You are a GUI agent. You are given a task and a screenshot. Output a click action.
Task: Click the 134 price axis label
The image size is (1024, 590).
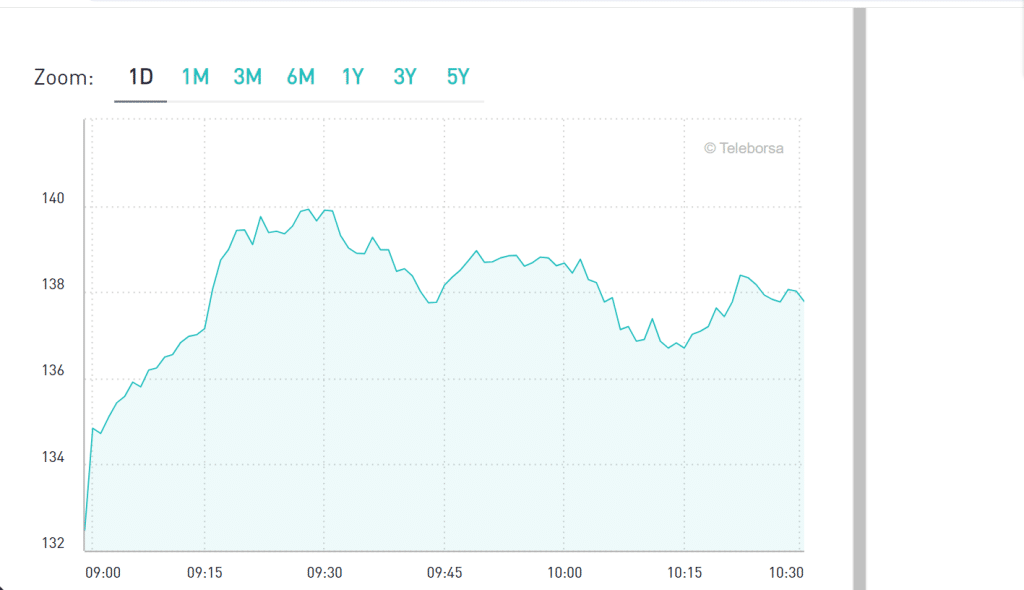tap(53, 457)
